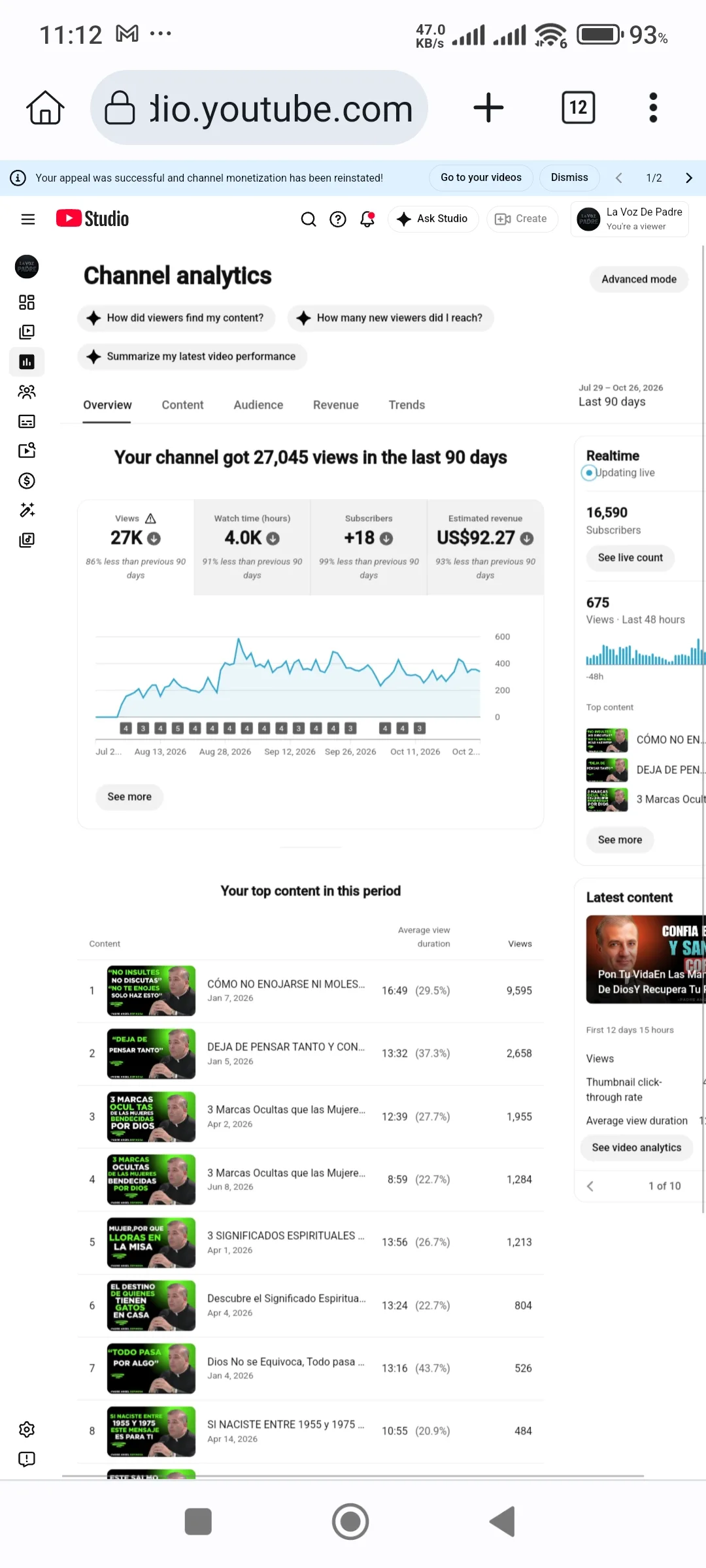The image size is (706, 1568).
Task: Open DEJA DE PENSAR TANTO video title
Action: point(286,1047)
